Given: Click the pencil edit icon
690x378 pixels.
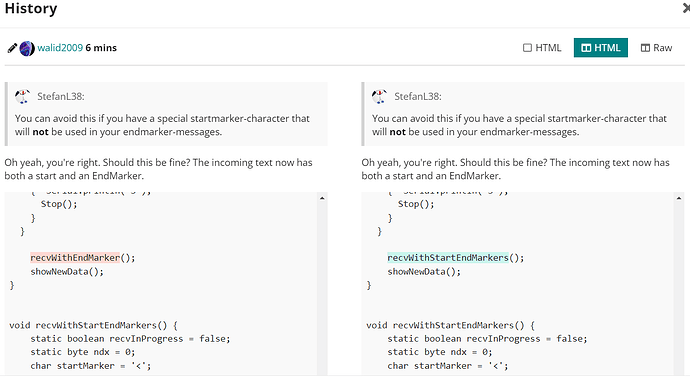Looking at the screenshot, I should click(x=12, y=48).
